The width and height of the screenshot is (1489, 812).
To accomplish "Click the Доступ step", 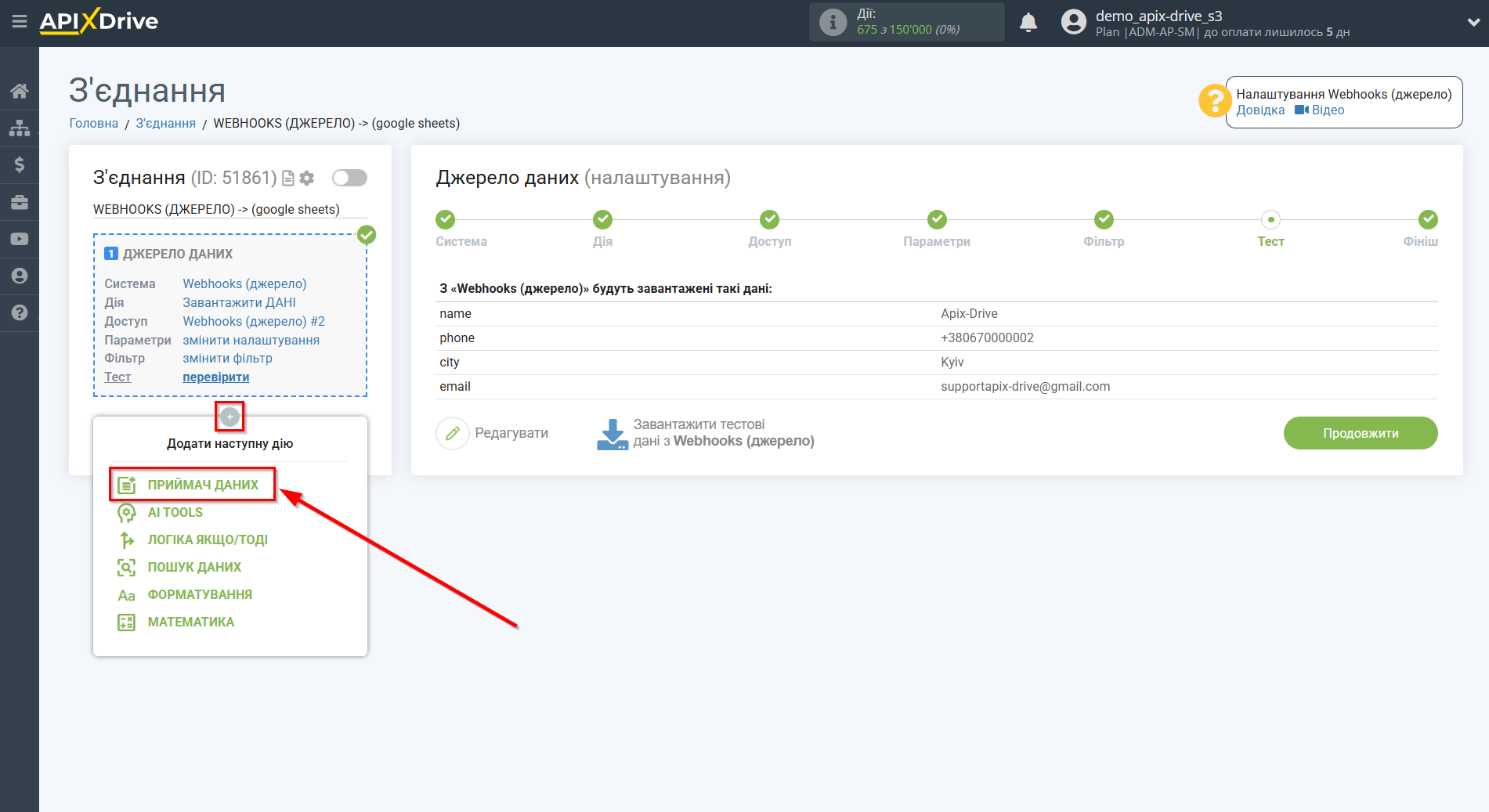I will click(x=770, y=229).
